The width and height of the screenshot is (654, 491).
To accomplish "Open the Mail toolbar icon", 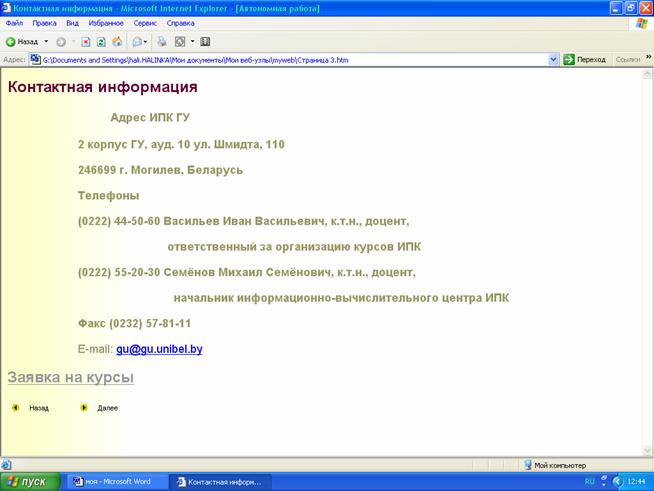I will point(137,42).
